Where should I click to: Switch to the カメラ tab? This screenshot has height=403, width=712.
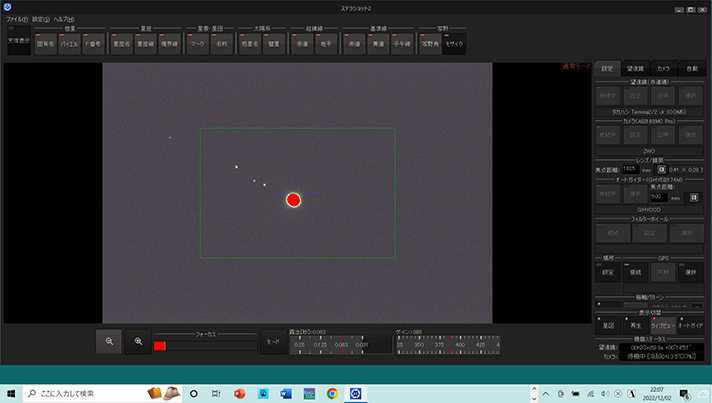click(x=663, y=69)
